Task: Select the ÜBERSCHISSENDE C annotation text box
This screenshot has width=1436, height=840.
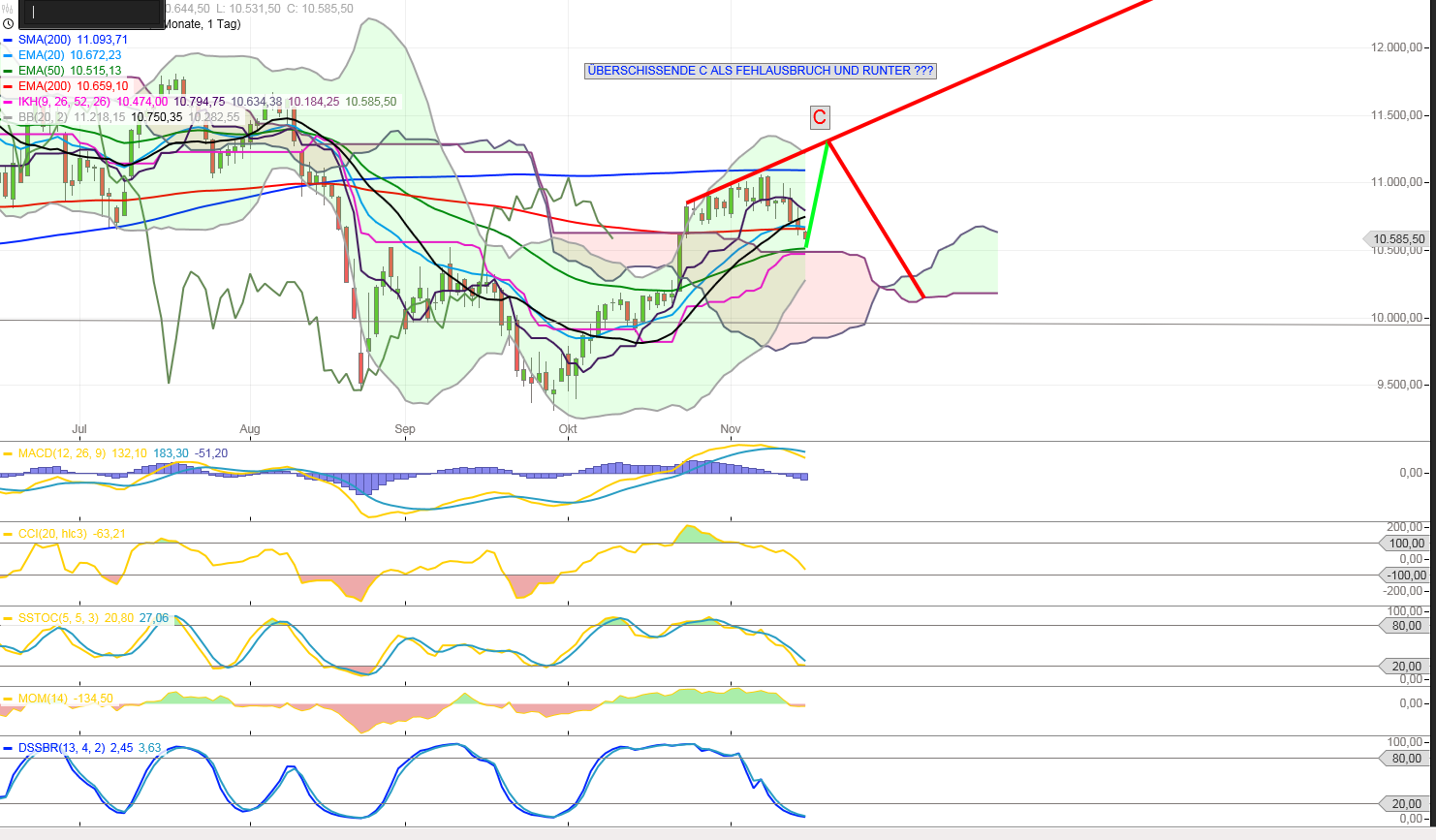Action: (x=760, y=71)
